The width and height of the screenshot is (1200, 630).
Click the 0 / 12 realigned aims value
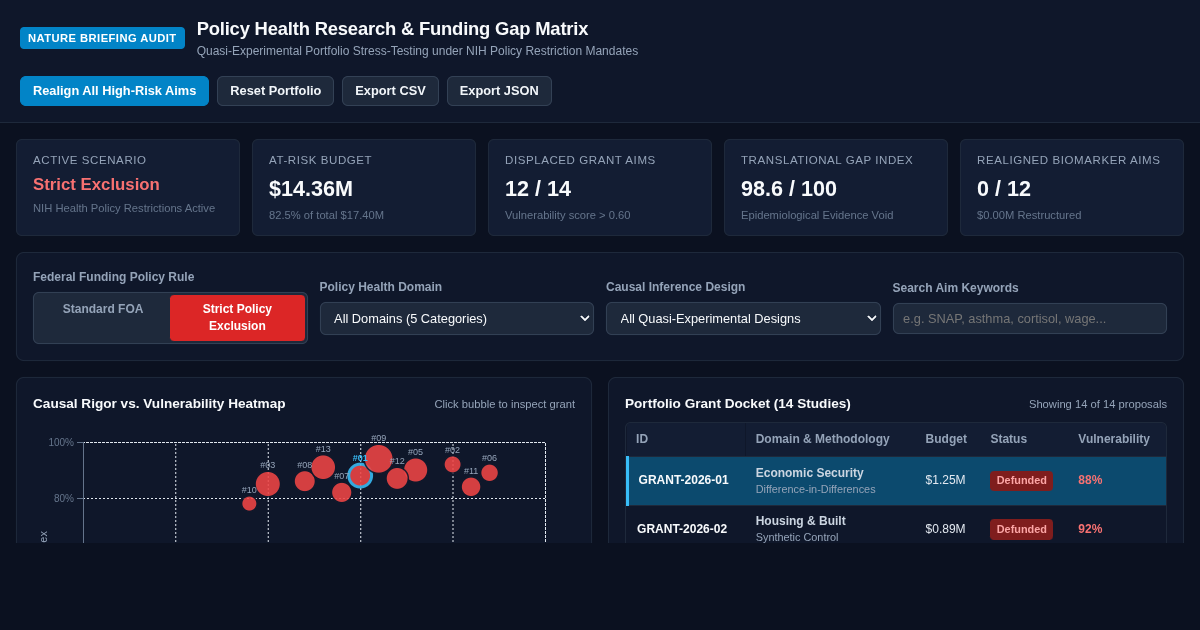[x=1004, y=189]
